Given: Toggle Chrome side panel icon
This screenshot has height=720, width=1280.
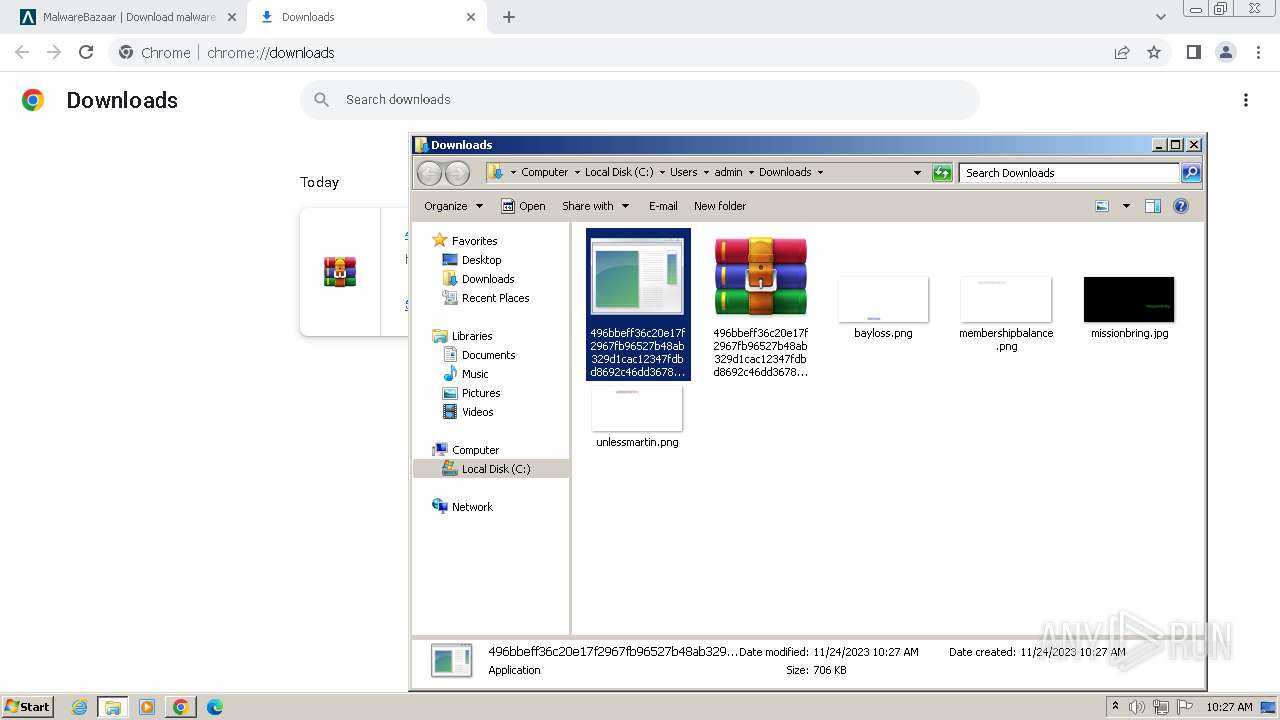Looking at the screenshot, I should click(1193, 52).
